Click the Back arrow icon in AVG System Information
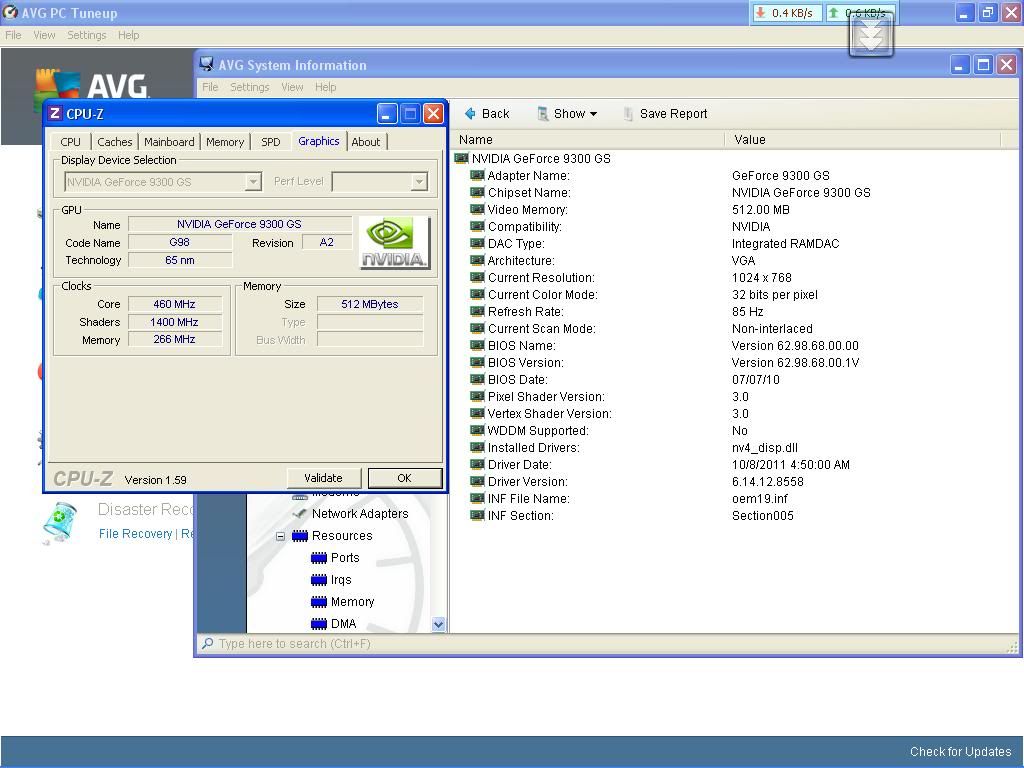The width and height of the screenshot is (1024, 768). 470,114
